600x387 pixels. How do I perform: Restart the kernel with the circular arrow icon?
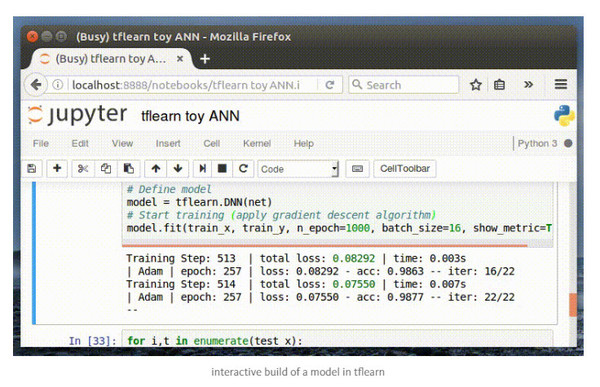pos(243,168)
